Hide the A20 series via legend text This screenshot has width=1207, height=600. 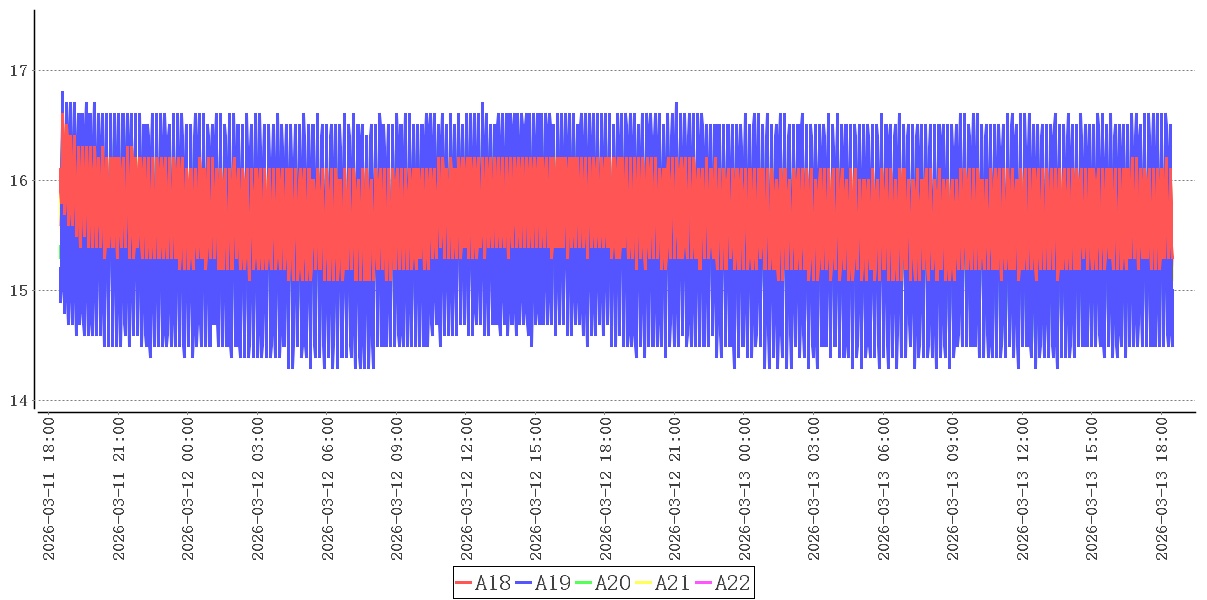613,583
